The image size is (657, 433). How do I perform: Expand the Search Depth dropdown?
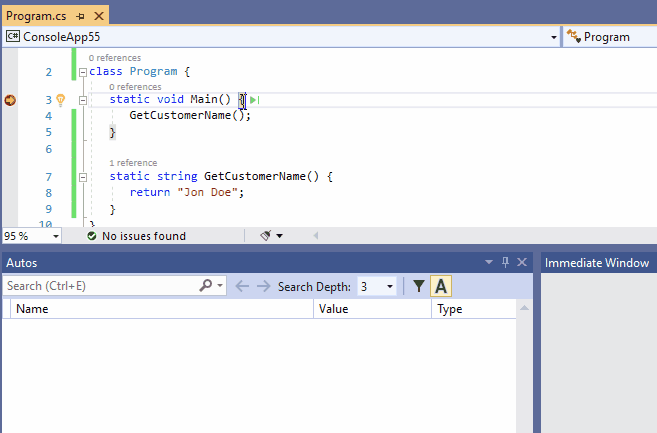tap(389, 286)
